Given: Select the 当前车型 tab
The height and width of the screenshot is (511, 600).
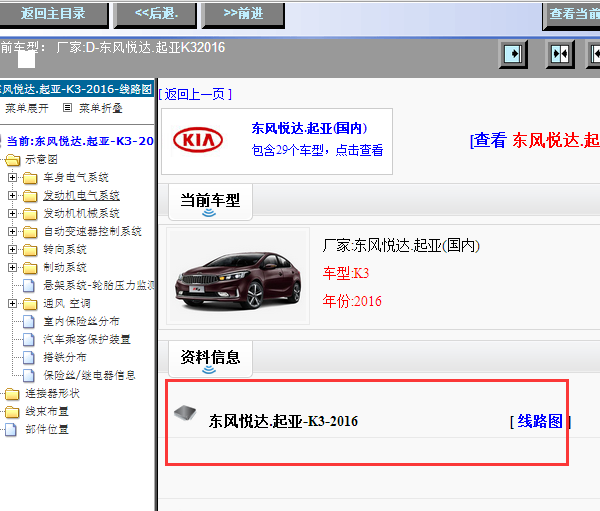Looking at the screenshot, I should point(210,201).
